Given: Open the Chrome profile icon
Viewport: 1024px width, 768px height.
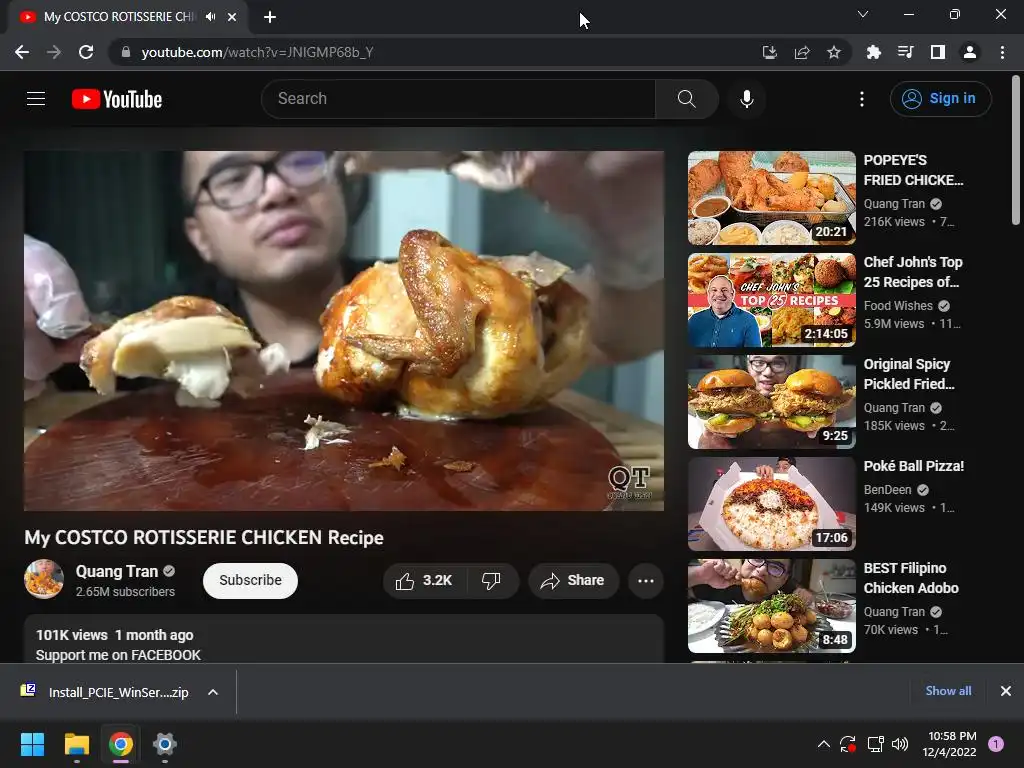Looking at the screenshot, I should click(970, 52).
